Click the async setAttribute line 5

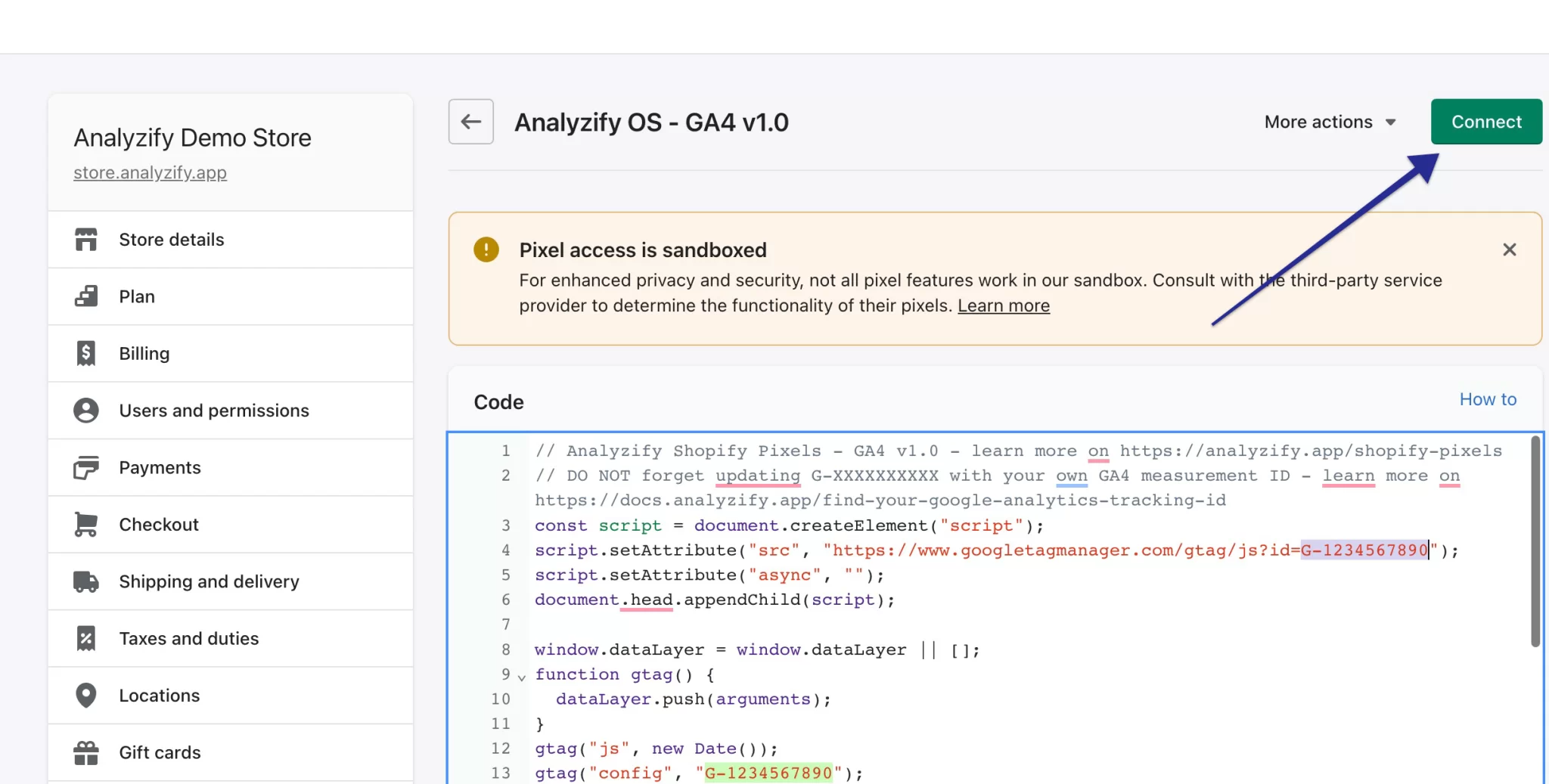pyautogui.click(x=709, y=575)
